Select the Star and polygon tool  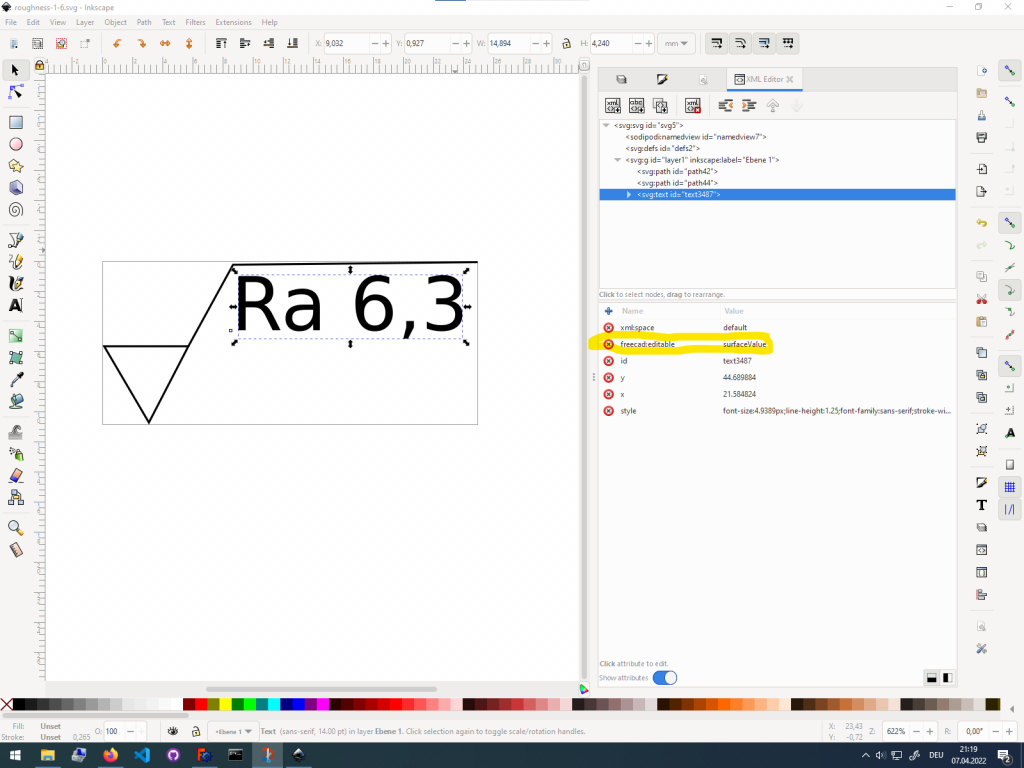[16, 166]
